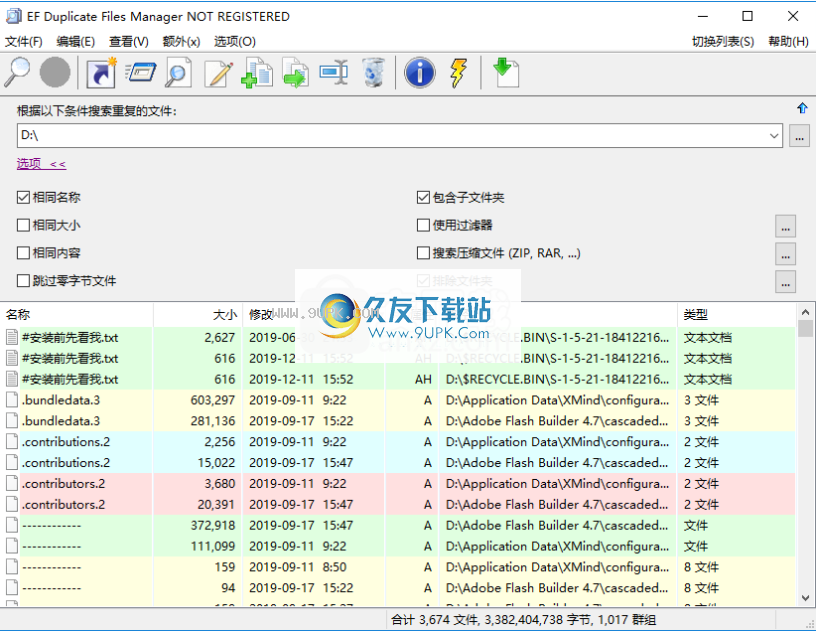
Task: Open the 切换列表(S) menu
Action: click(723, 42)
